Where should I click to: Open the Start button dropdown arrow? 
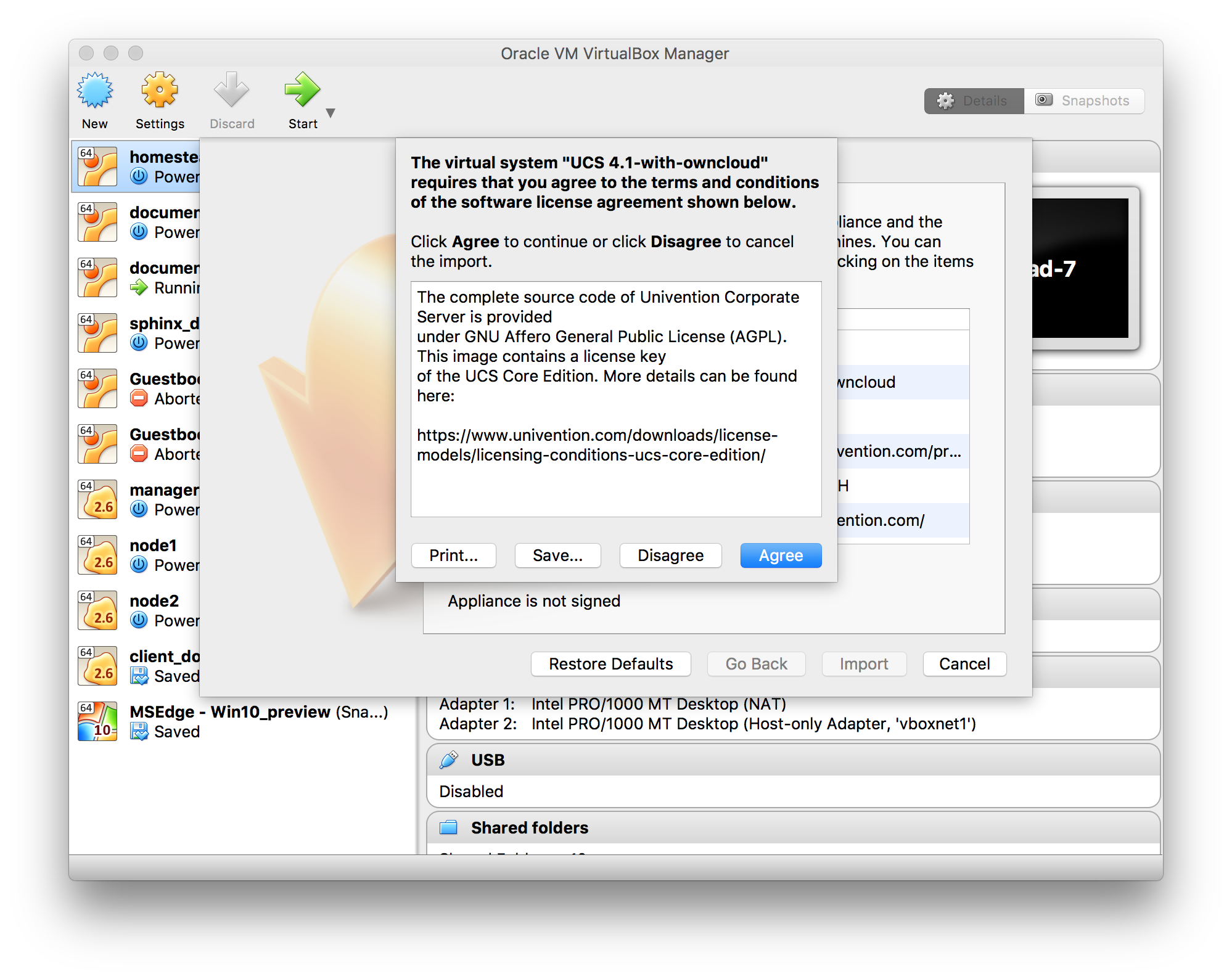coord(331,113)
